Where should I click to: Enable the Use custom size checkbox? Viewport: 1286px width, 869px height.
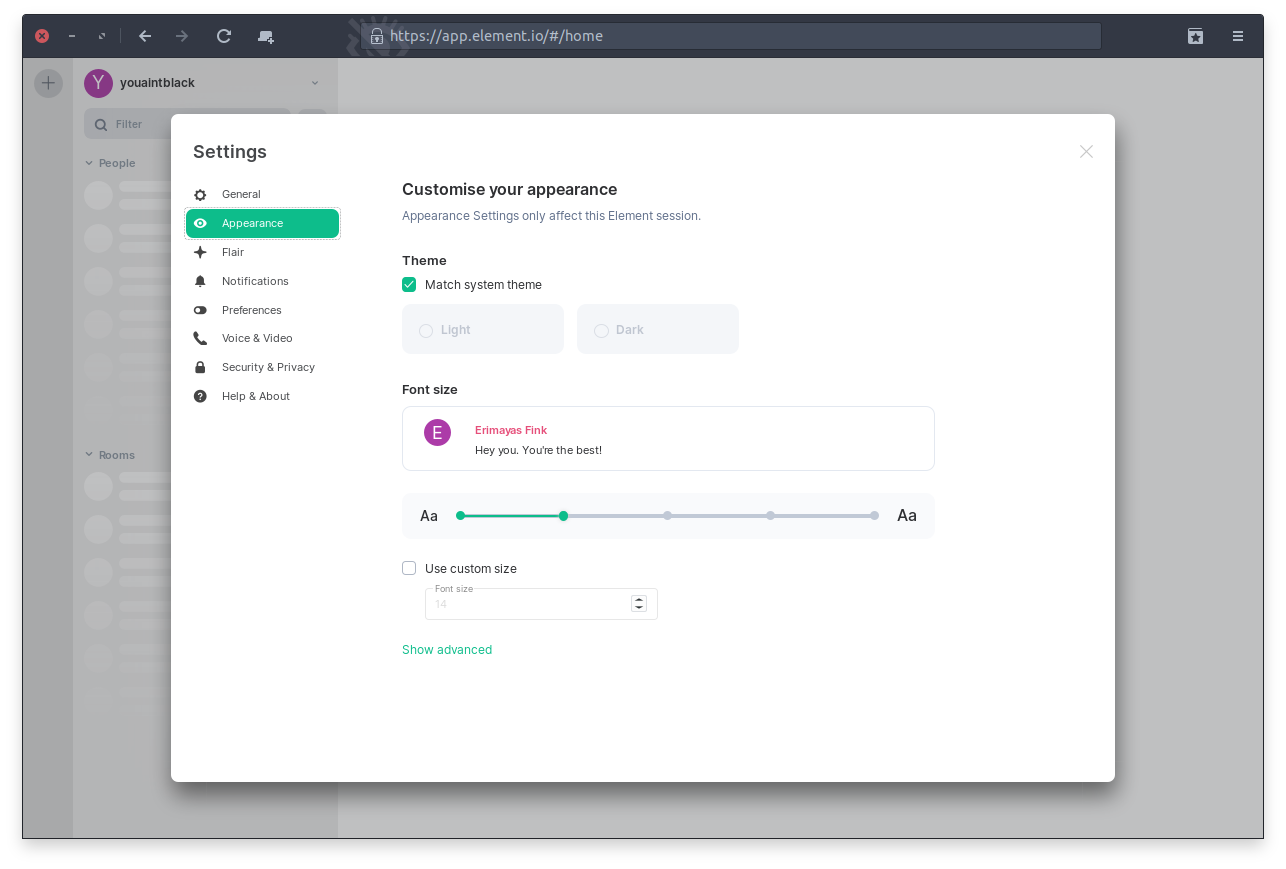pyautogui.click(x=409, y=568)
